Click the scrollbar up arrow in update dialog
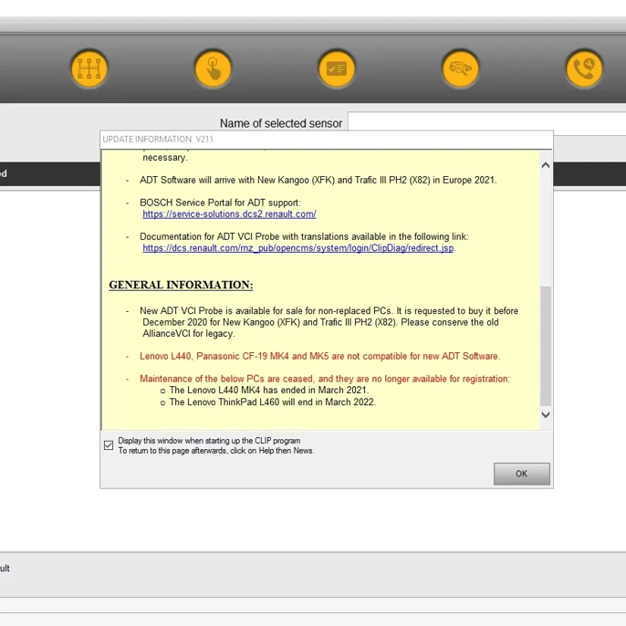 545,166
